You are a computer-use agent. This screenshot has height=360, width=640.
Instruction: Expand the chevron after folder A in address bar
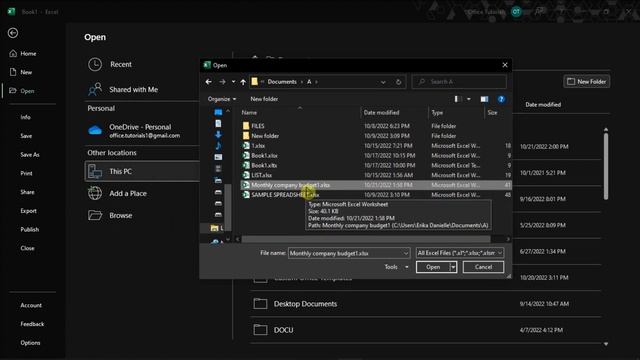point(316,82)
